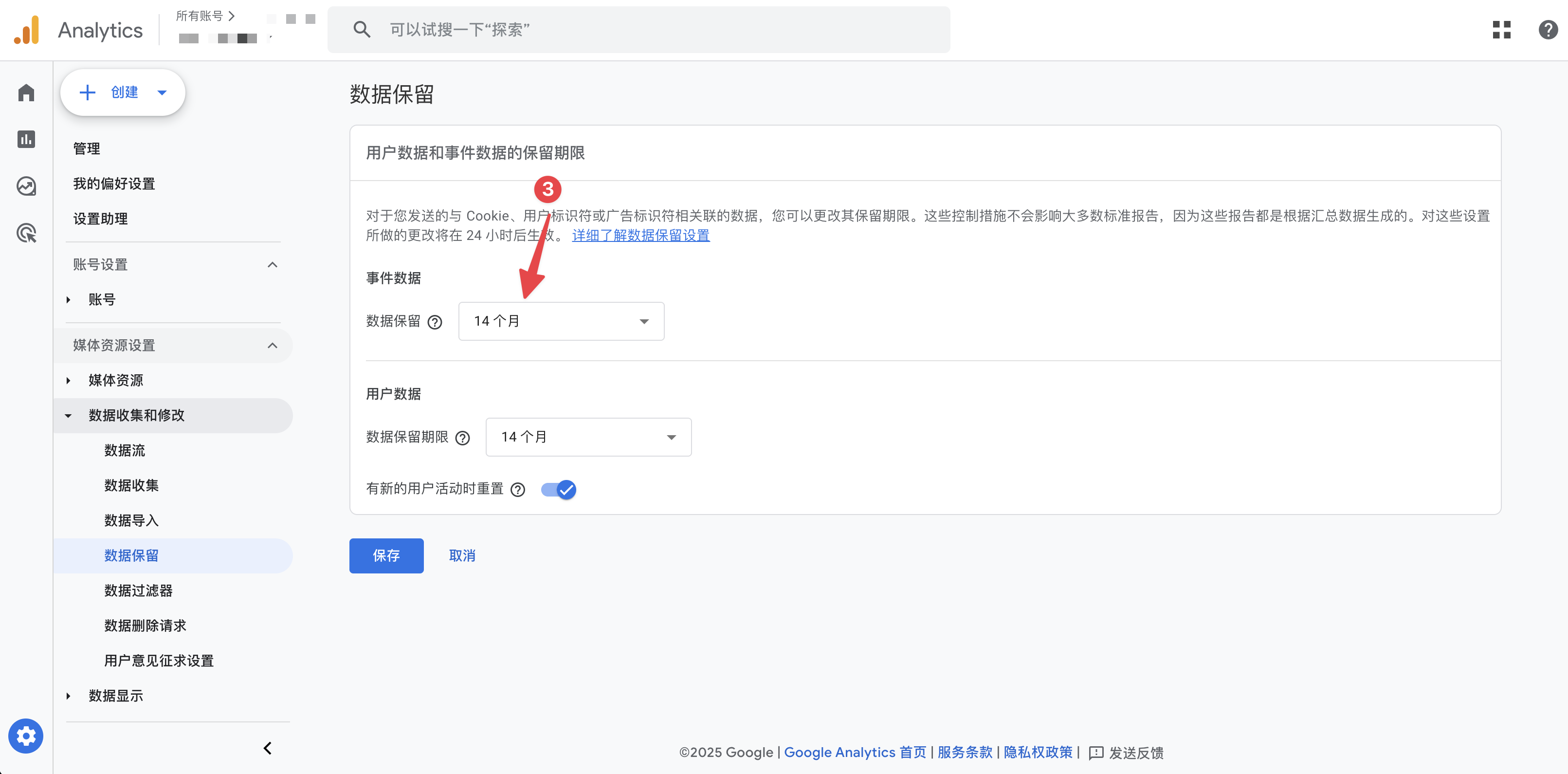Expand the 账号 tree item
Screen dimensions: 1568x774
click(68, 299)
